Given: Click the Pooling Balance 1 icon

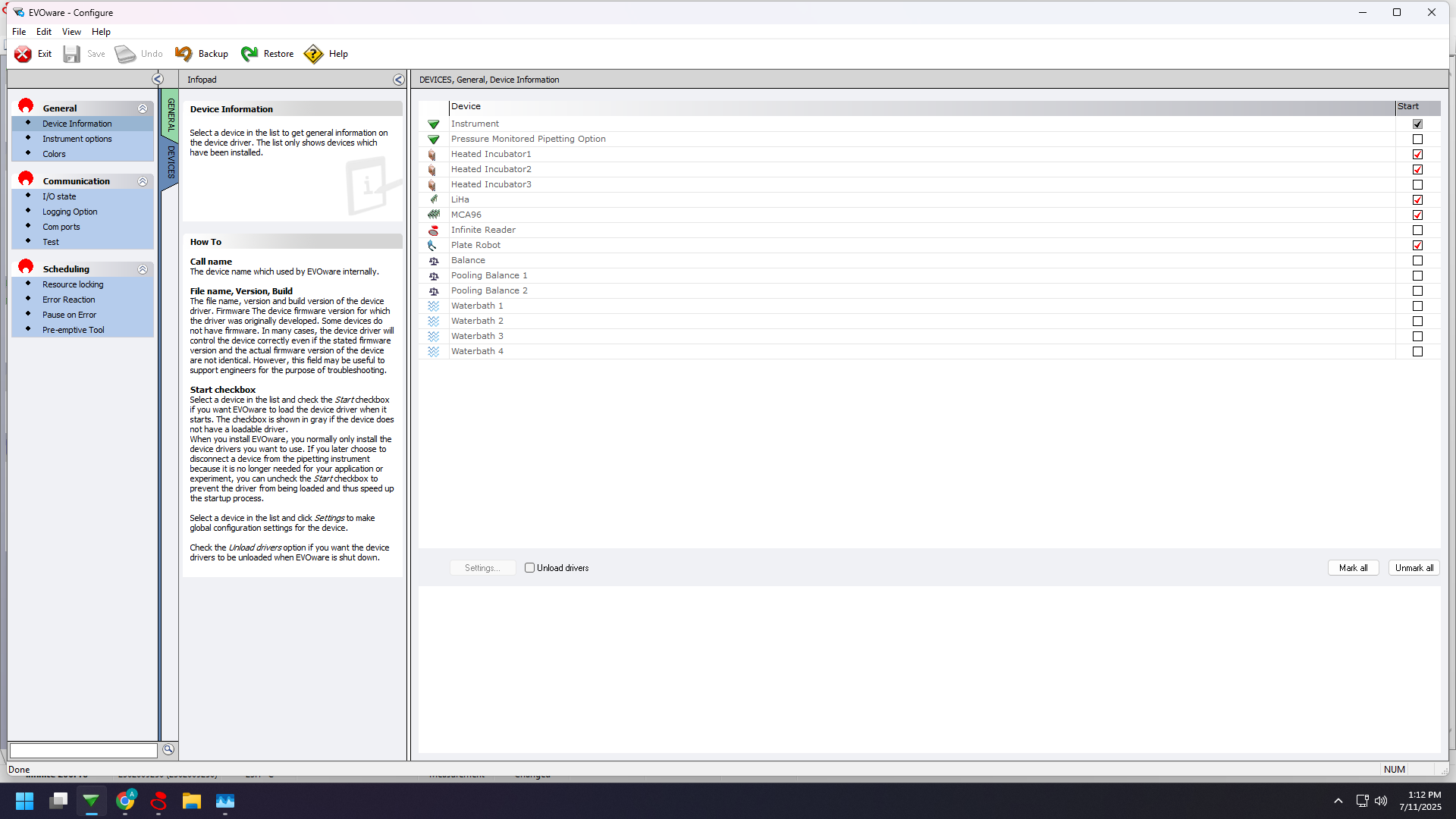Looking at the screenshot, I should coord(434,276).
